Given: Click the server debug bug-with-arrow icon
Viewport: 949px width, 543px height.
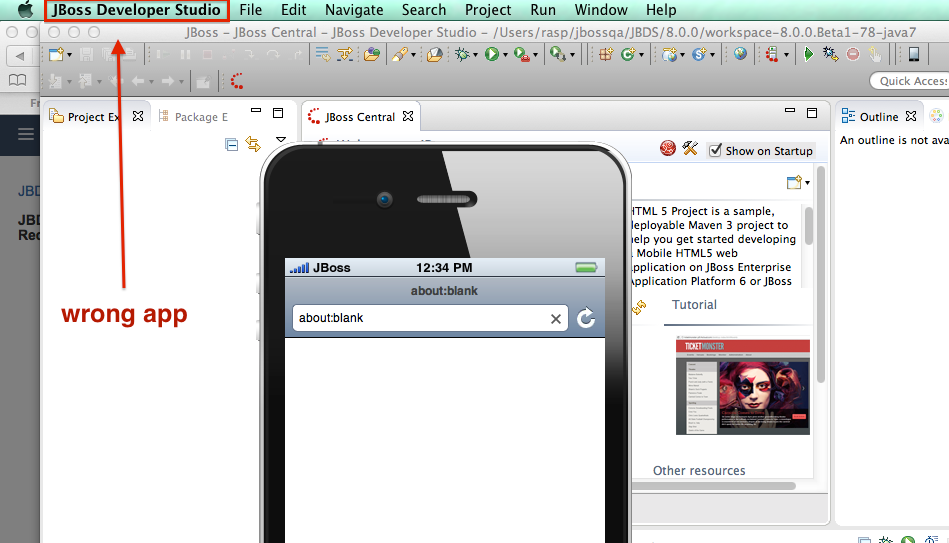Looking at the screenshot, I should [830, 54].
